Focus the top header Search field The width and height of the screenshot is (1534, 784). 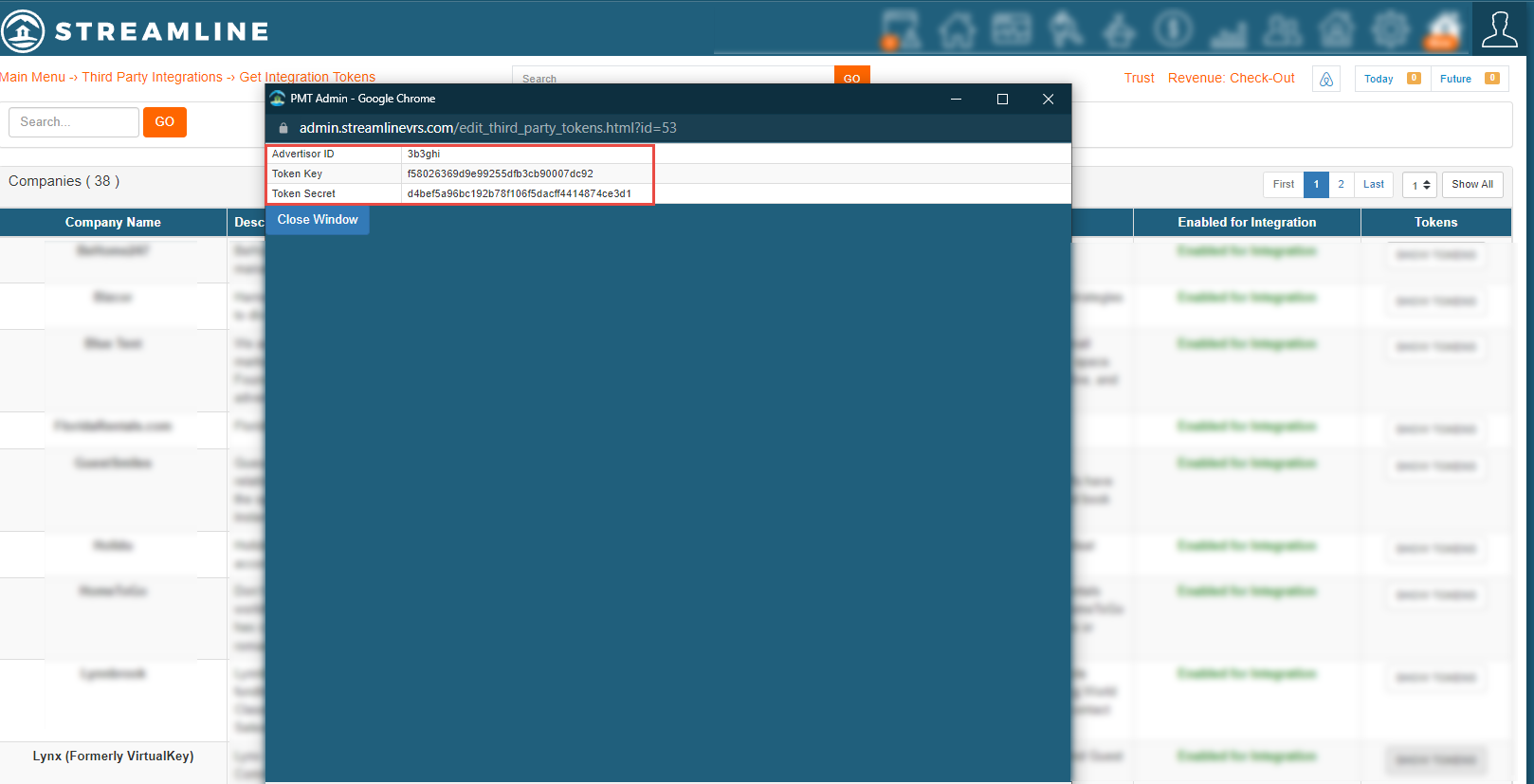tap(673, 77)
